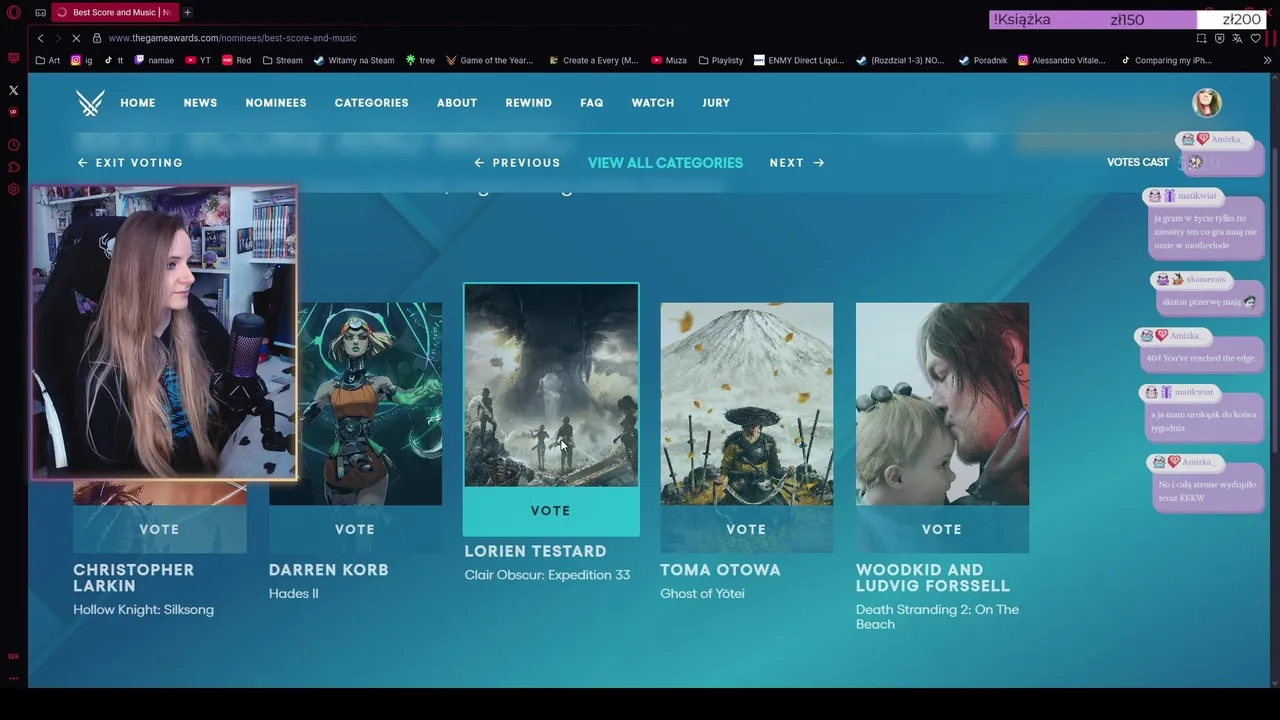The width and height of the screenshot is (1280, 720).
Task: Go to PREVIOUS category
Action: tap(517, 163)
